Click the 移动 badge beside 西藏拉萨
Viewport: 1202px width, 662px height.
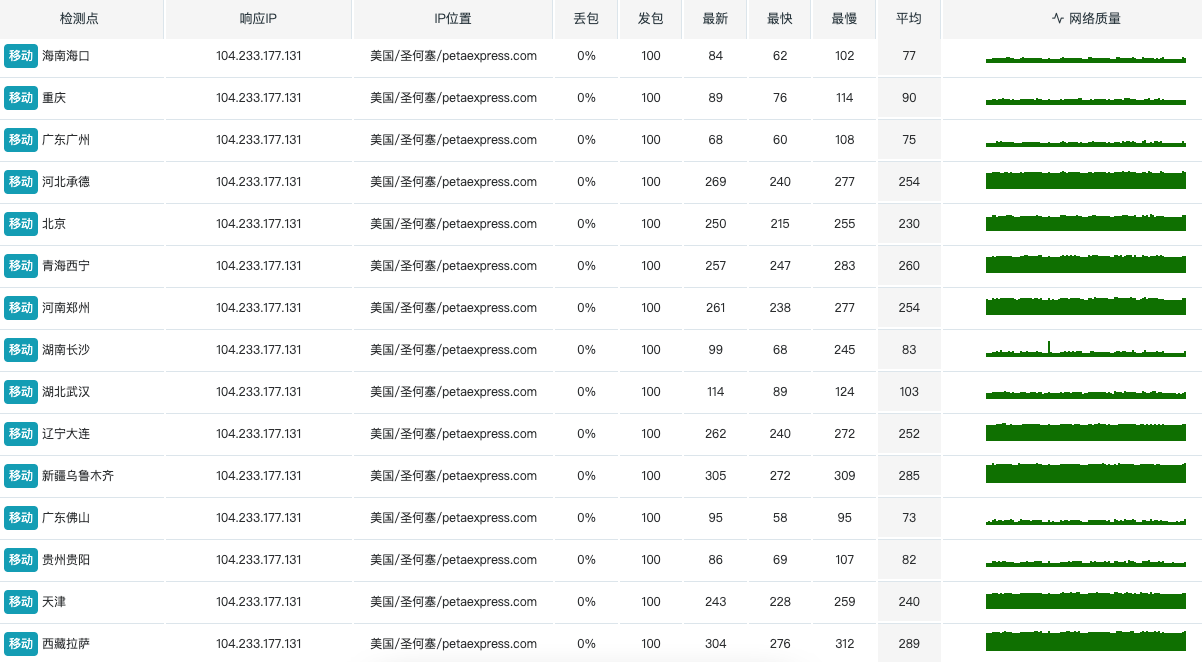(21, 644)
